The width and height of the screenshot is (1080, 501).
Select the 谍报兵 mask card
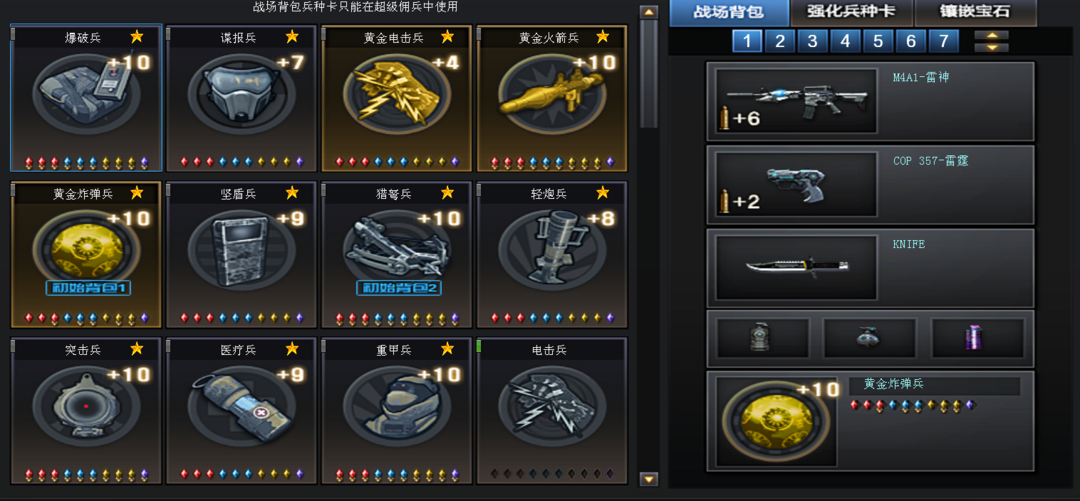pos(242,98)
